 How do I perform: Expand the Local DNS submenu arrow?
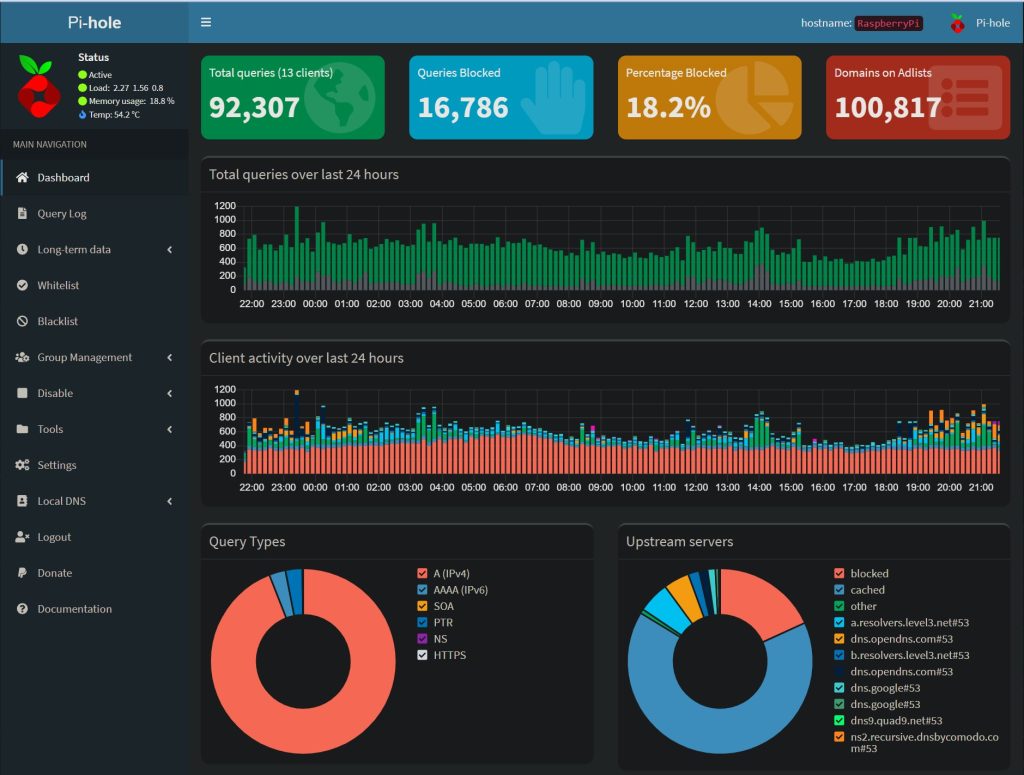coord(169,502)
